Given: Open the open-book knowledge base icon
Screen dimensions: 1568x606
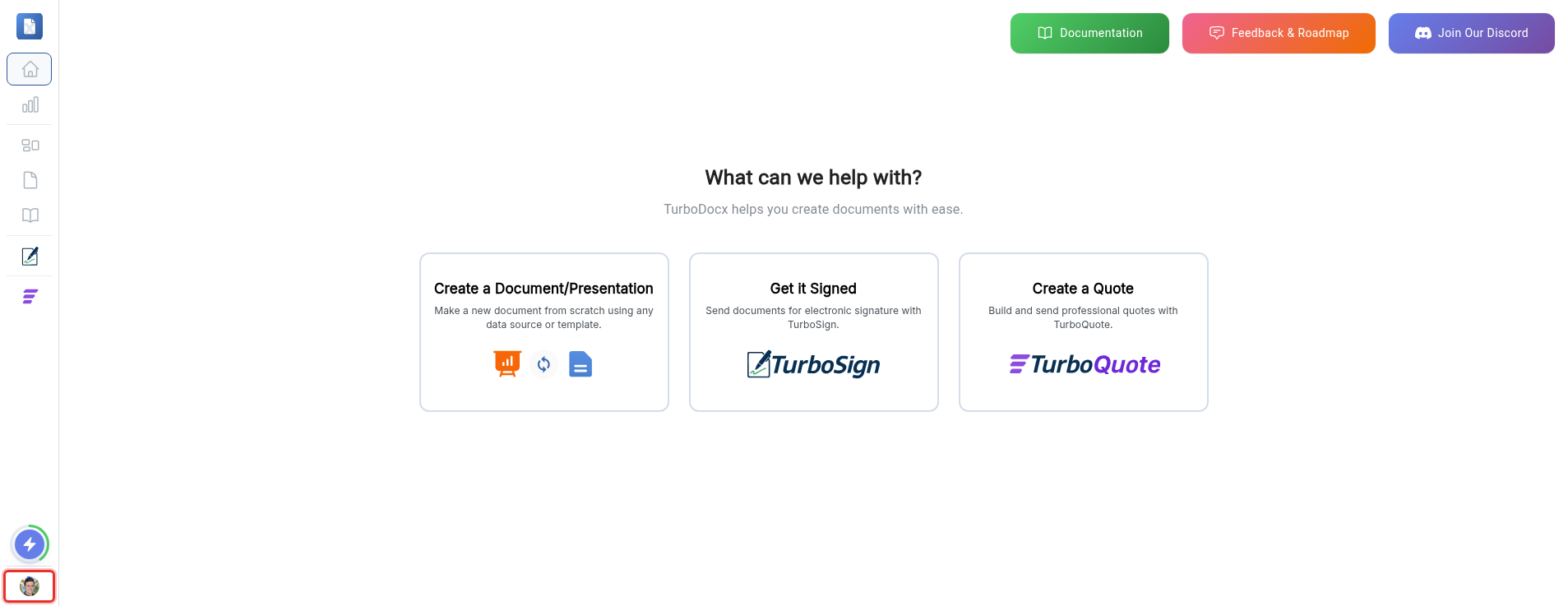Looking at the screenshot, I should click(x=30, y=215).
